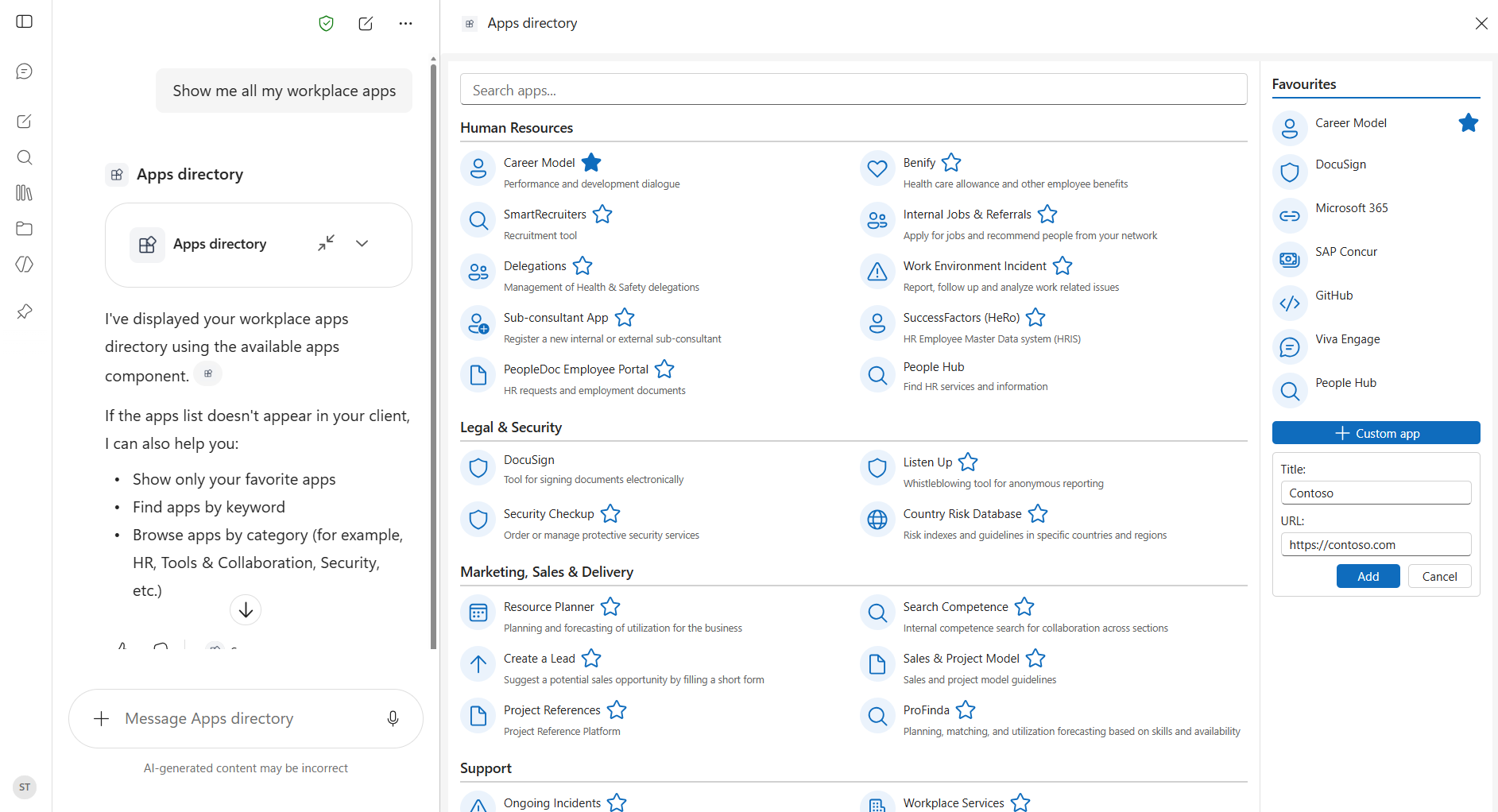
Task: Favourite the Internal Jobs & Referrals star
Action: (1047, 214)
